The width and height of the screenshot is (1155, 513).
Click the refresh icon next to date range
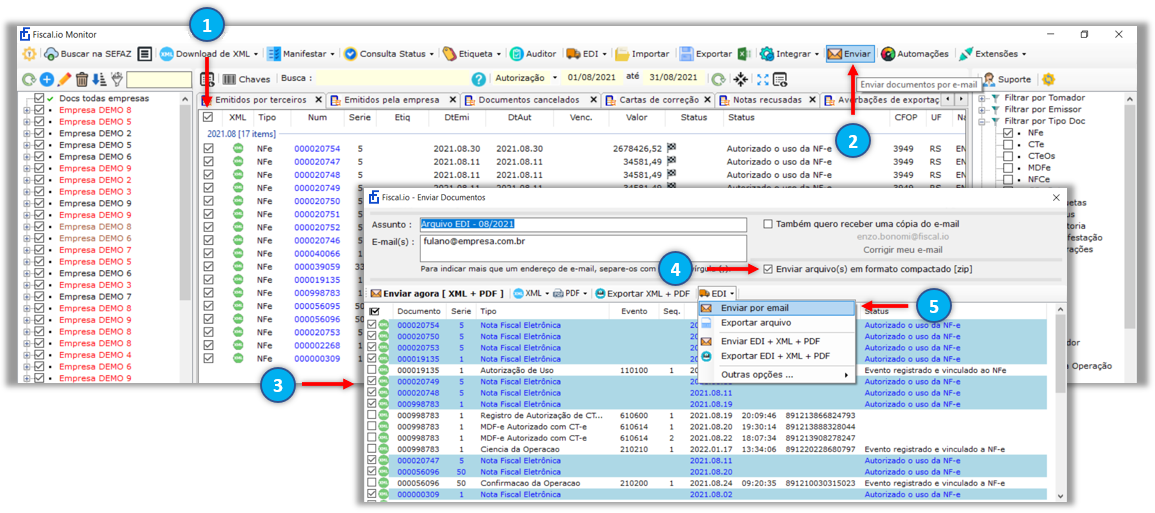point(718,78)
